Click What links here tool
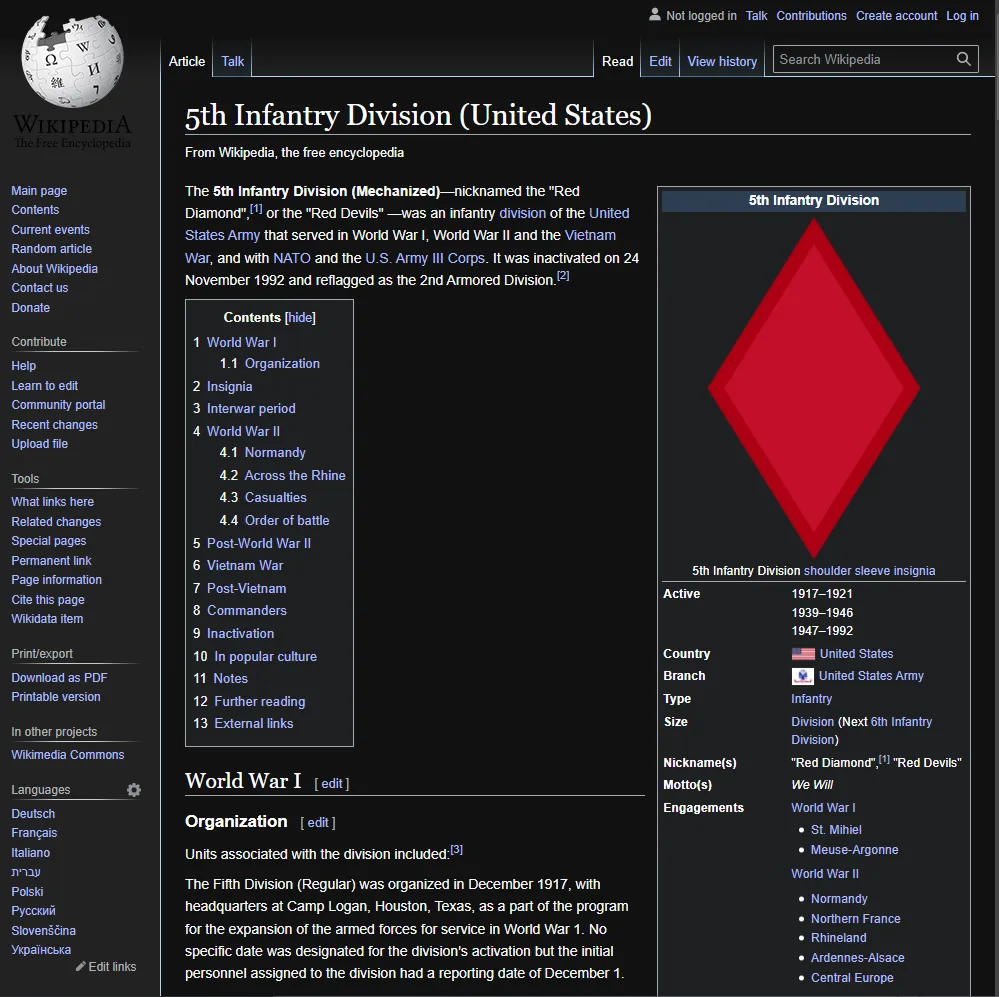The width and height of the screenshot is (999, 997). point(52,501)
